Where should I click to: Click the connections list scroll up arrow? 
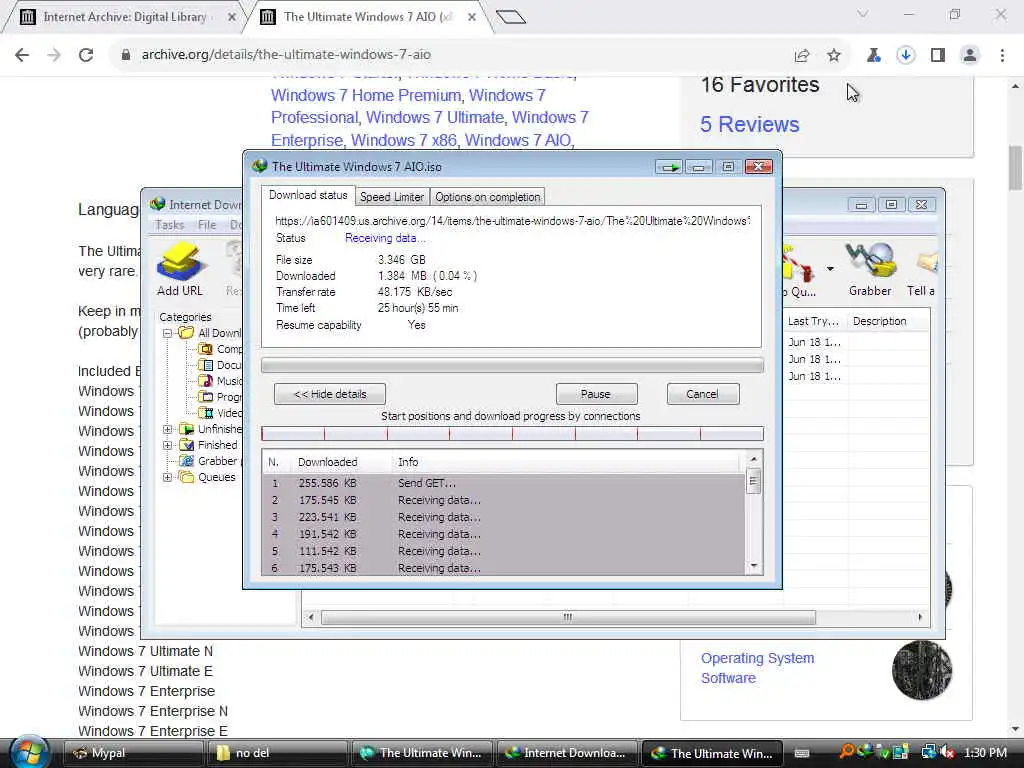point(754,460)
